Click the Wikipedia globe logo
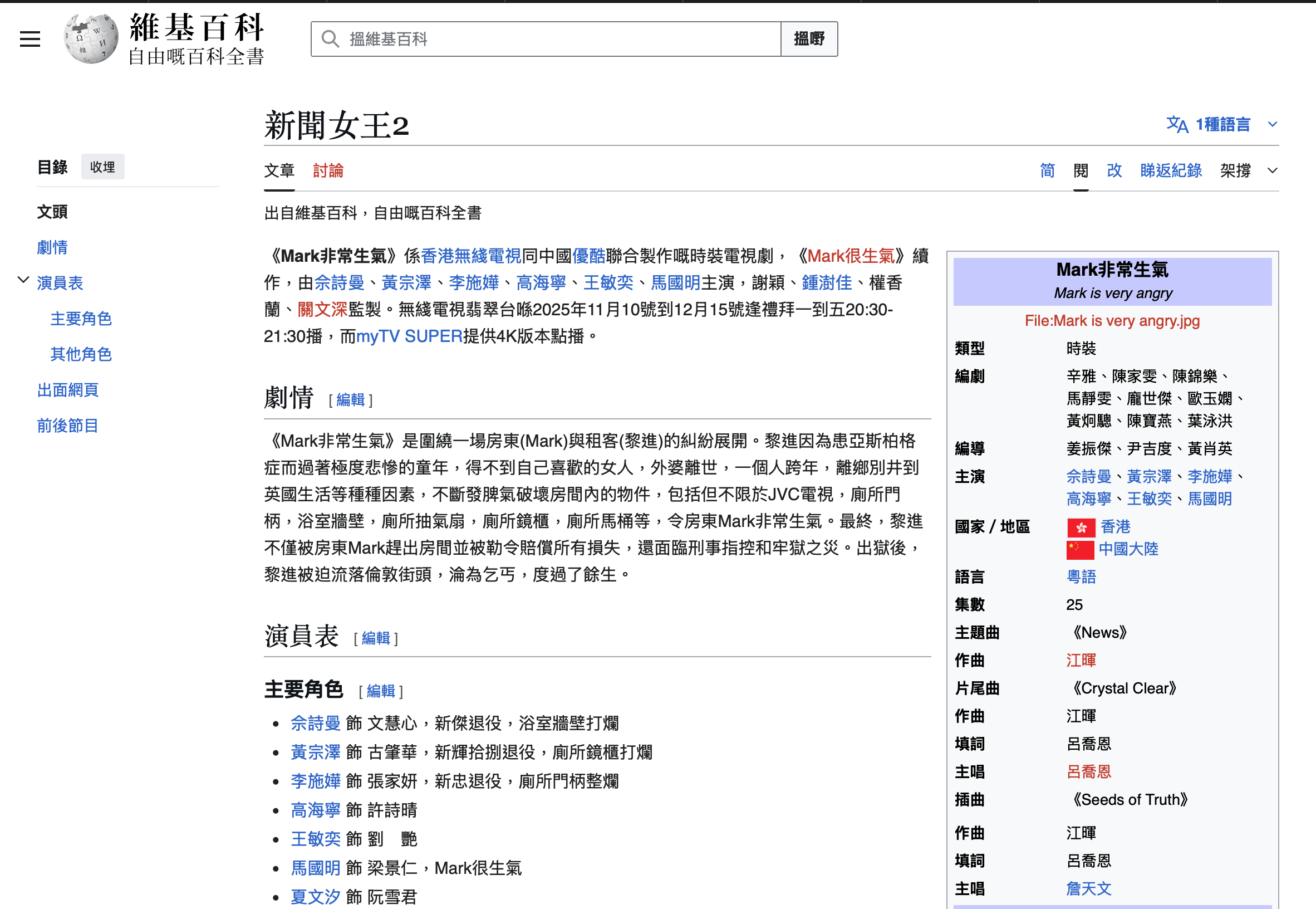 point(91,39)
